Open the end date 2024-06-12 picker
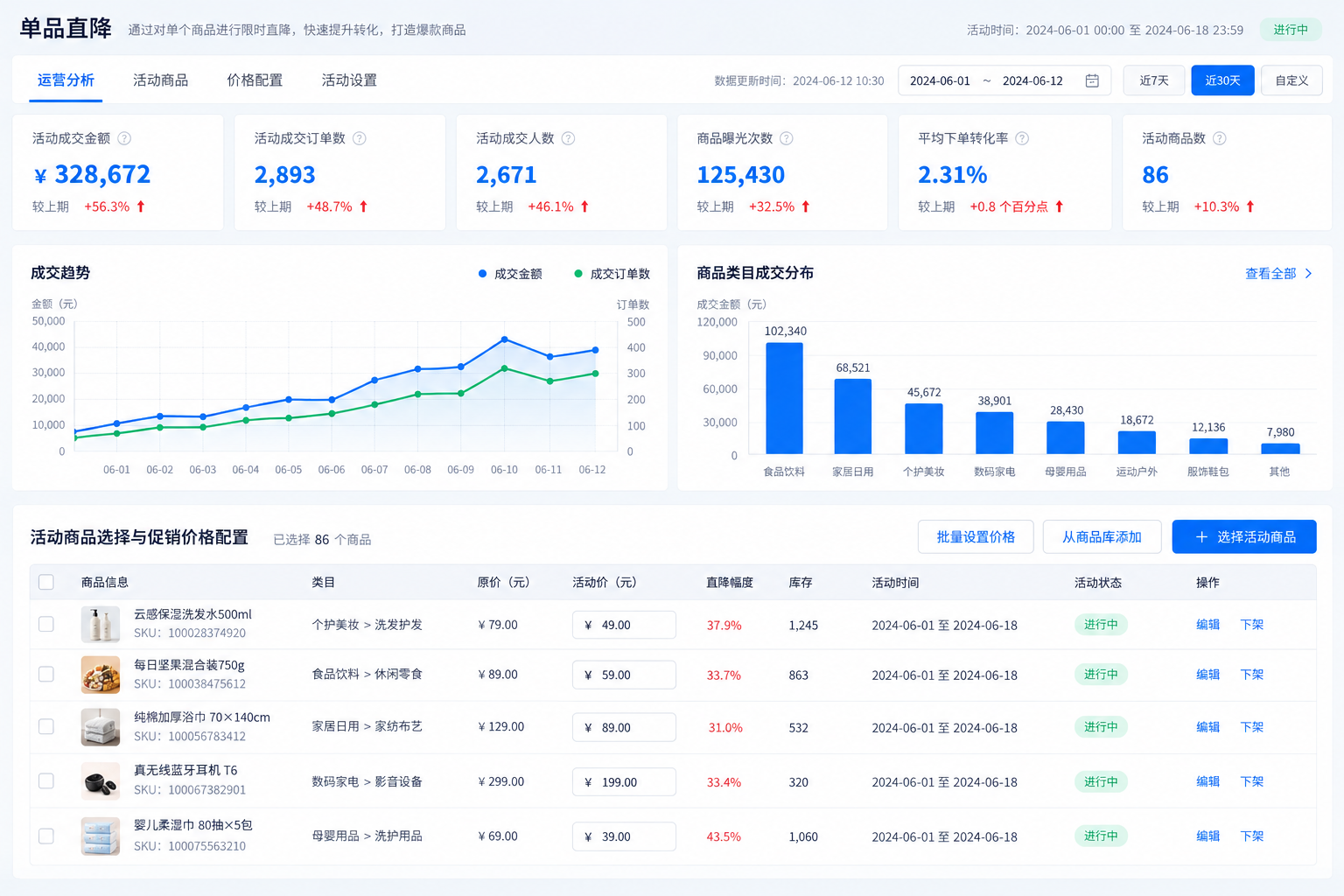Image resolution: width=1344 pixels, height=896 pixels. [x=1032, y=80]
